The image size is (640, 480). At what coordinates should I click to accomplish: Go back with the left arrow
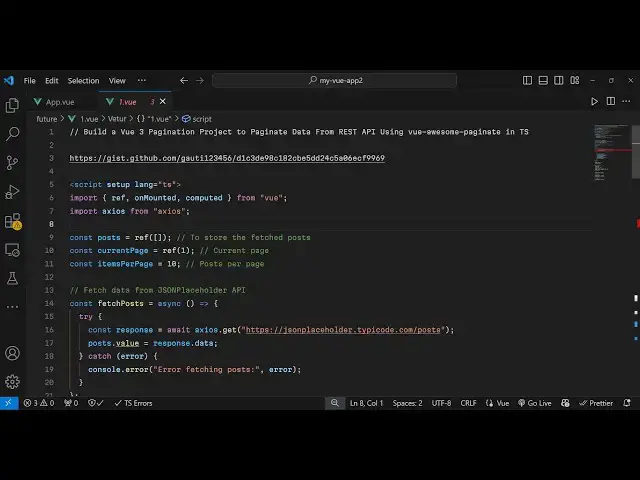[184, 80]
